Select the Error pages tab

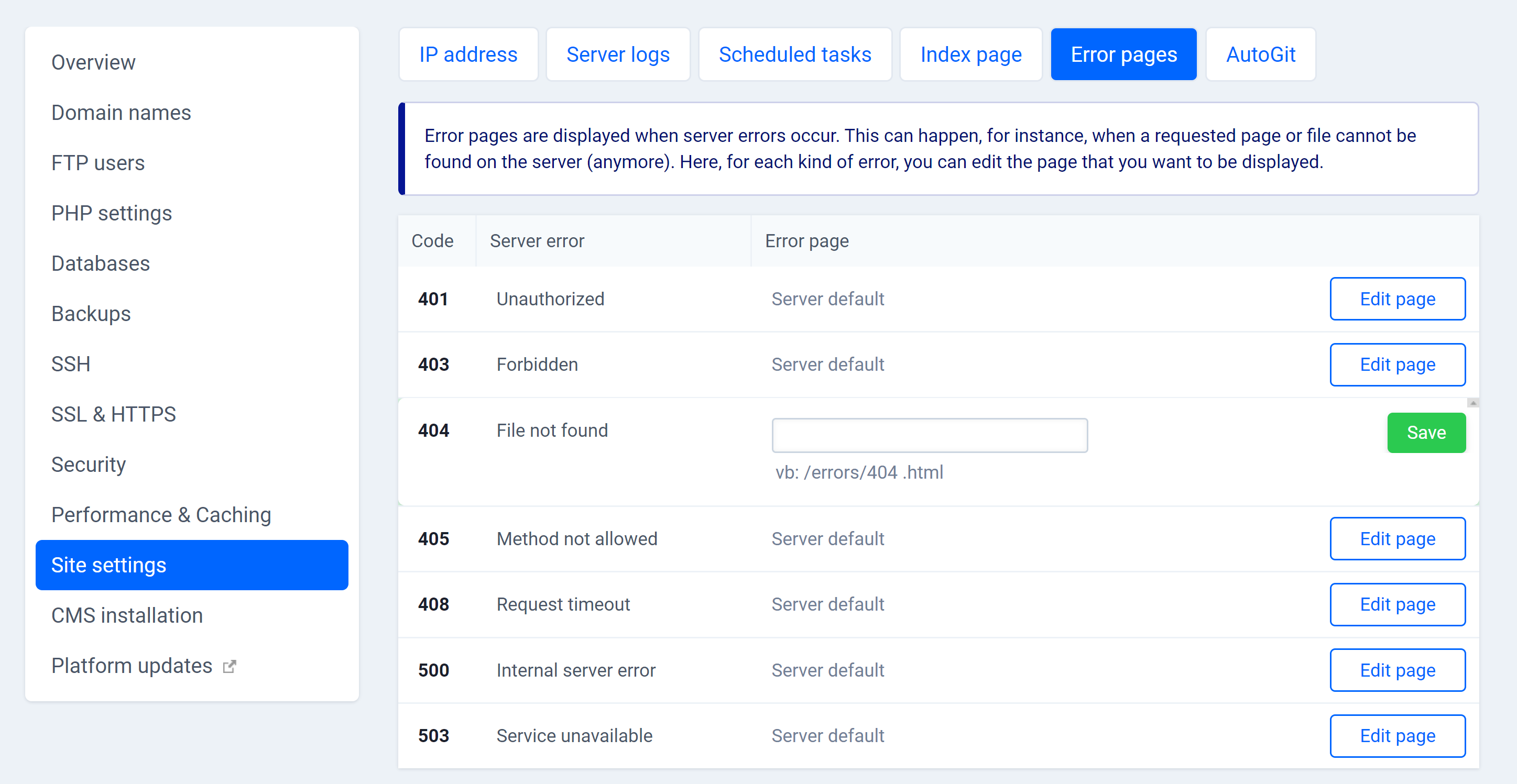point(1123,53)
